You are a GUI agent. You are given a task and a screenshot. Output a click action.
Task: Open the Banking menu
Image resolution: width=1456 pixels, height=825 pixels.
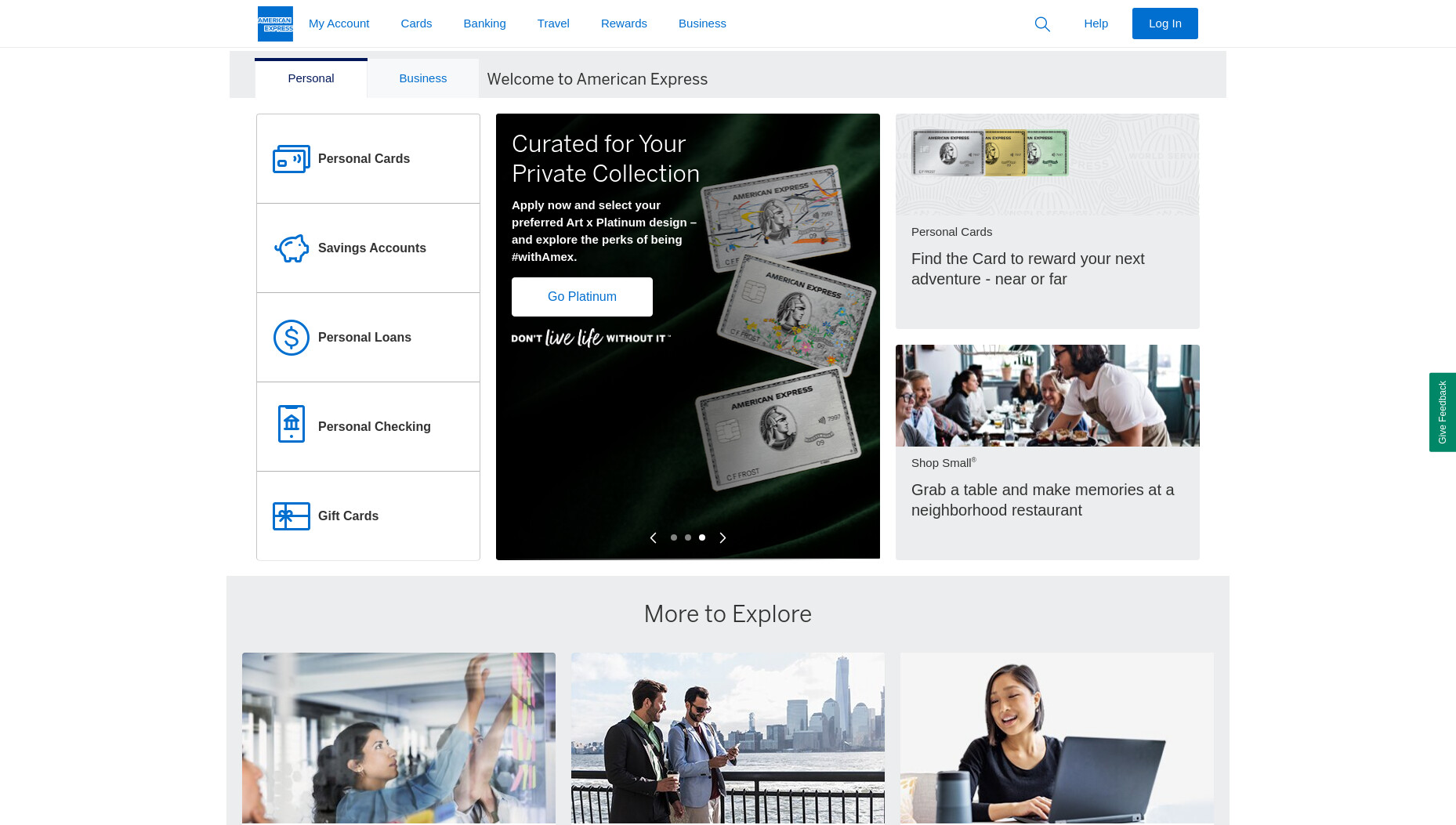[484, 24]
